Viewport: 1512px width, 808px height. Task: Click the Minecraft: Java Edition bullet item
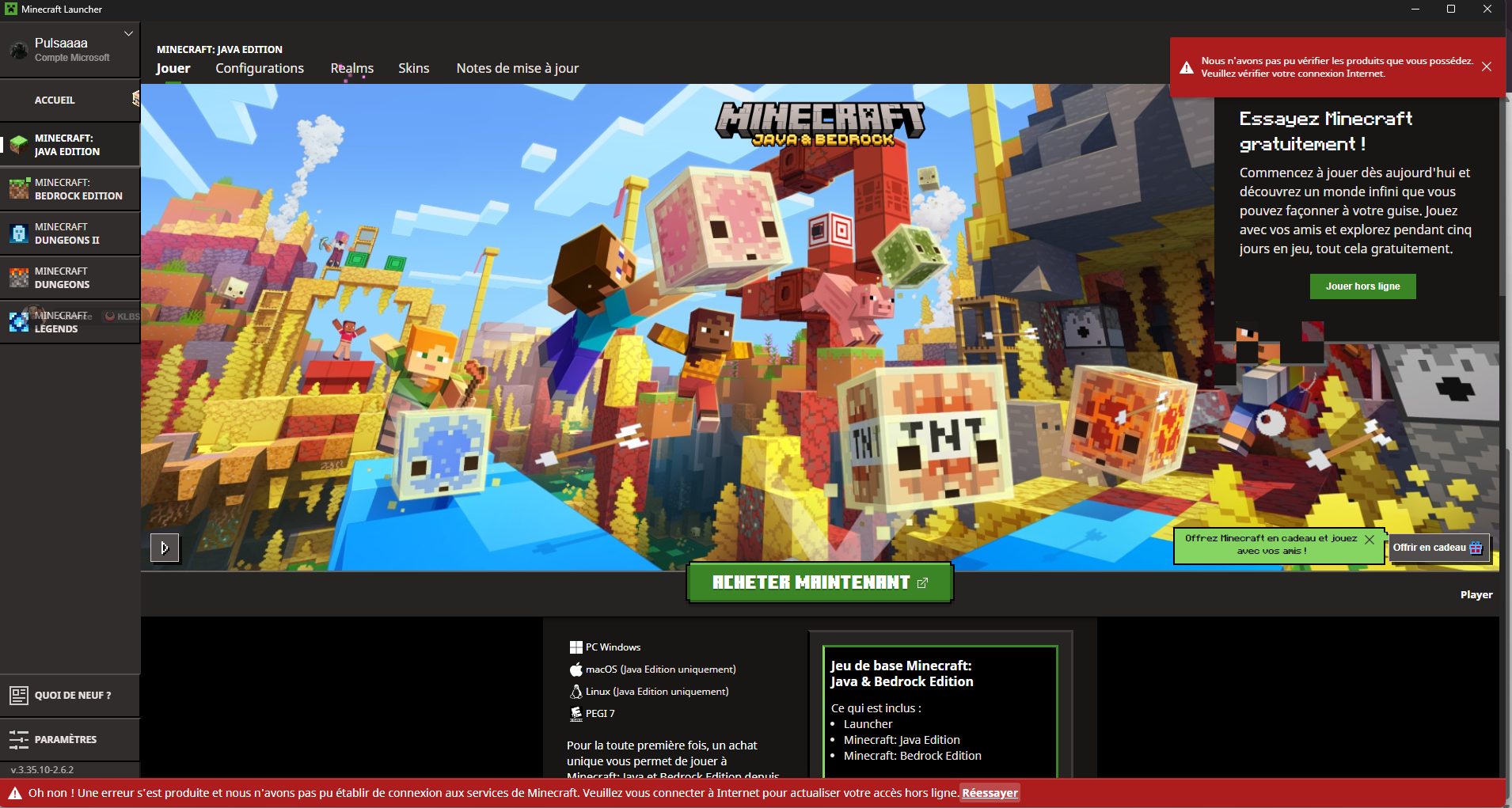click(902, 740)
